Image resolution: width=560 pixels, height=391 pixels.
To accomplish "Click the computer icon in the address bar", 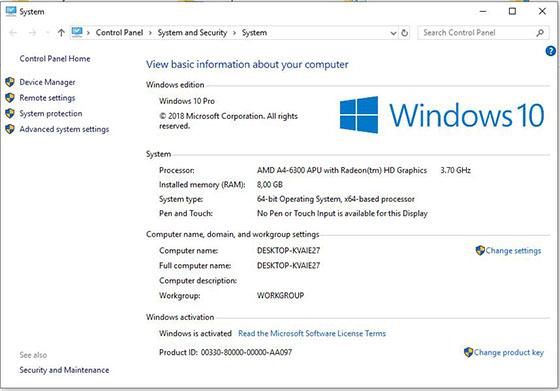I will [x=77, y=32].
